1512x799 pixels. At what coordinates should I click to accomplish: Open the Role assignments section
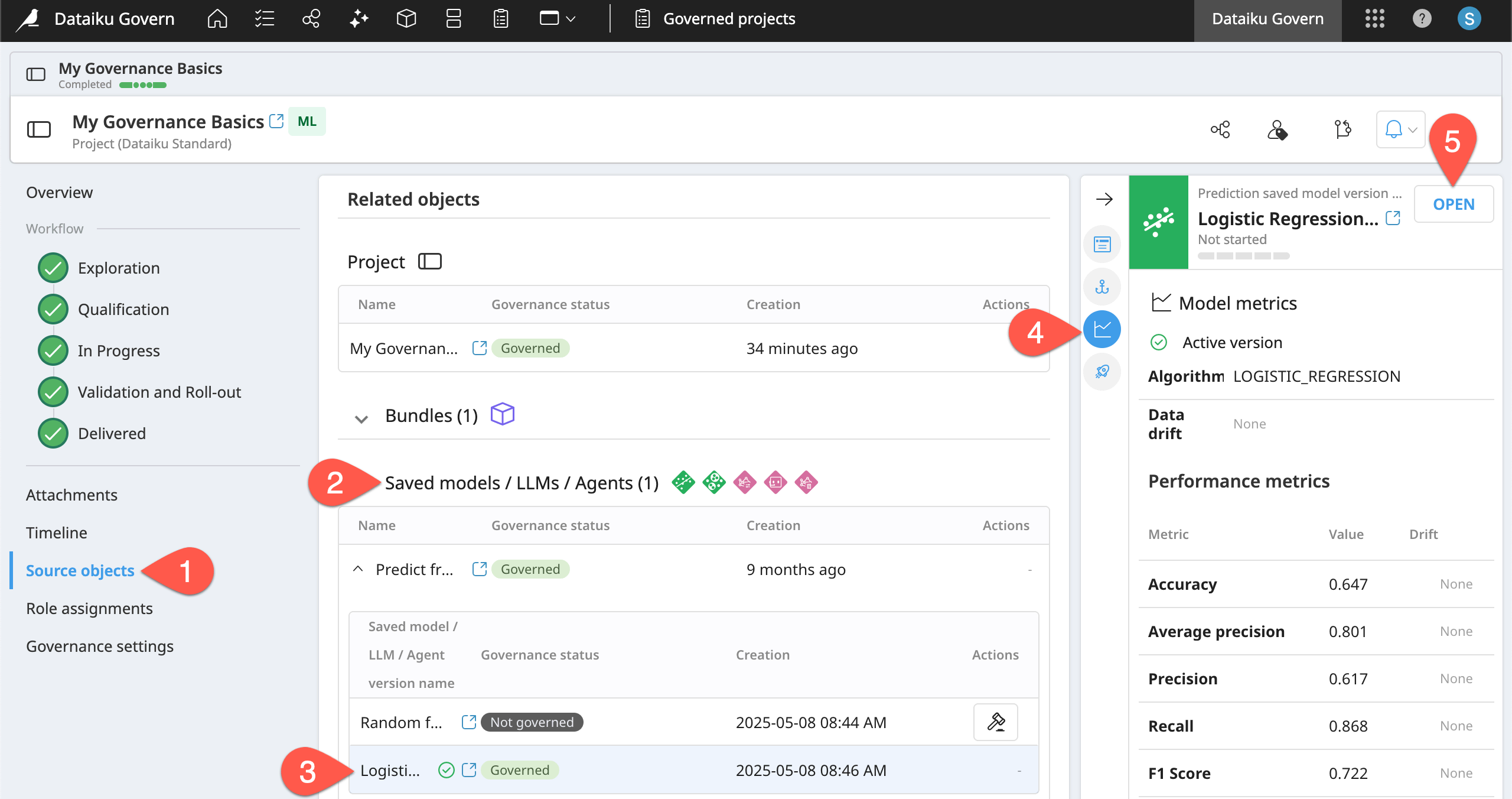tap(89, 609)
